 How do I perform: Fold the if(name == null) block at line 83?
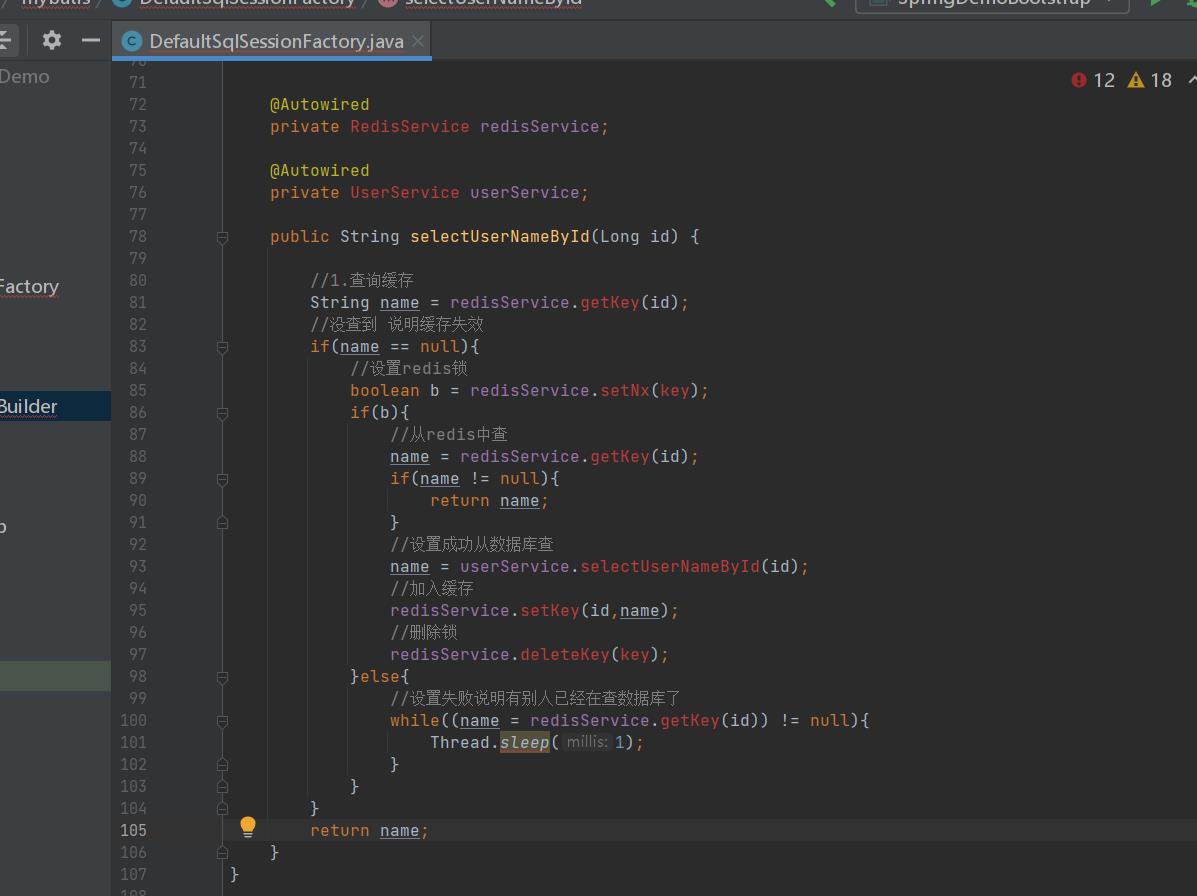pyautogui.click(x=222, y=347)
